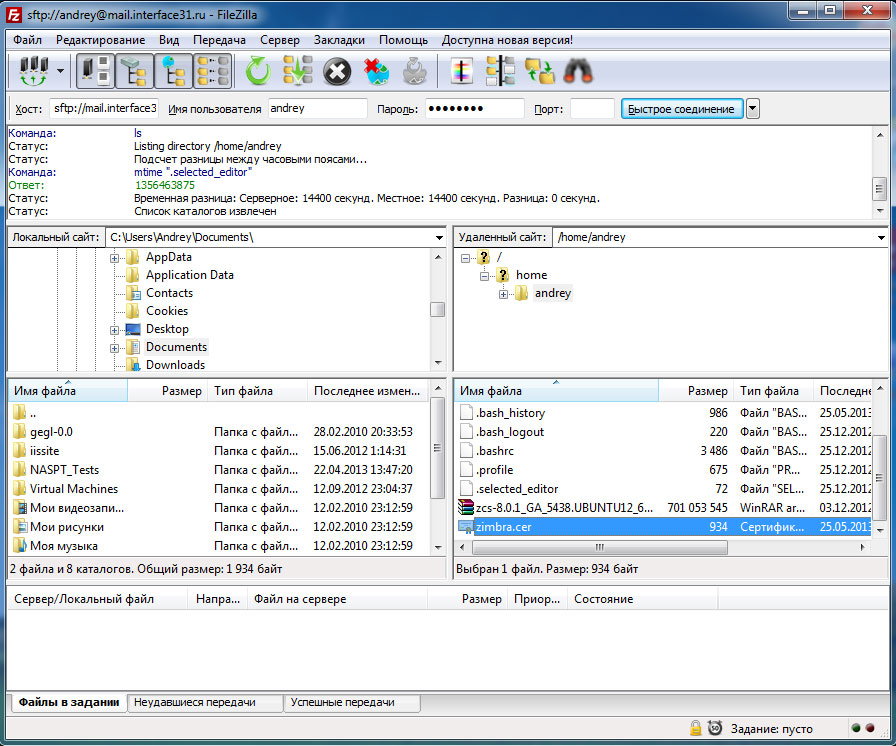Toggle remote directory tree view
Viewport: 896px width, 746px height.
coord(174,71)
